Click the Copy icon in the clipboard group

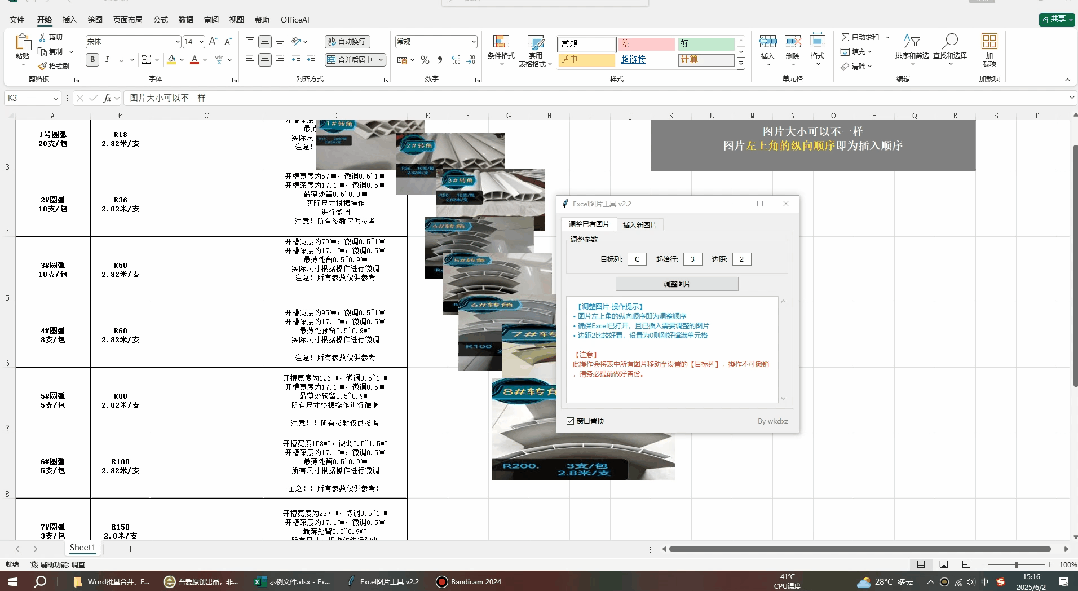[x=42, y=52]
